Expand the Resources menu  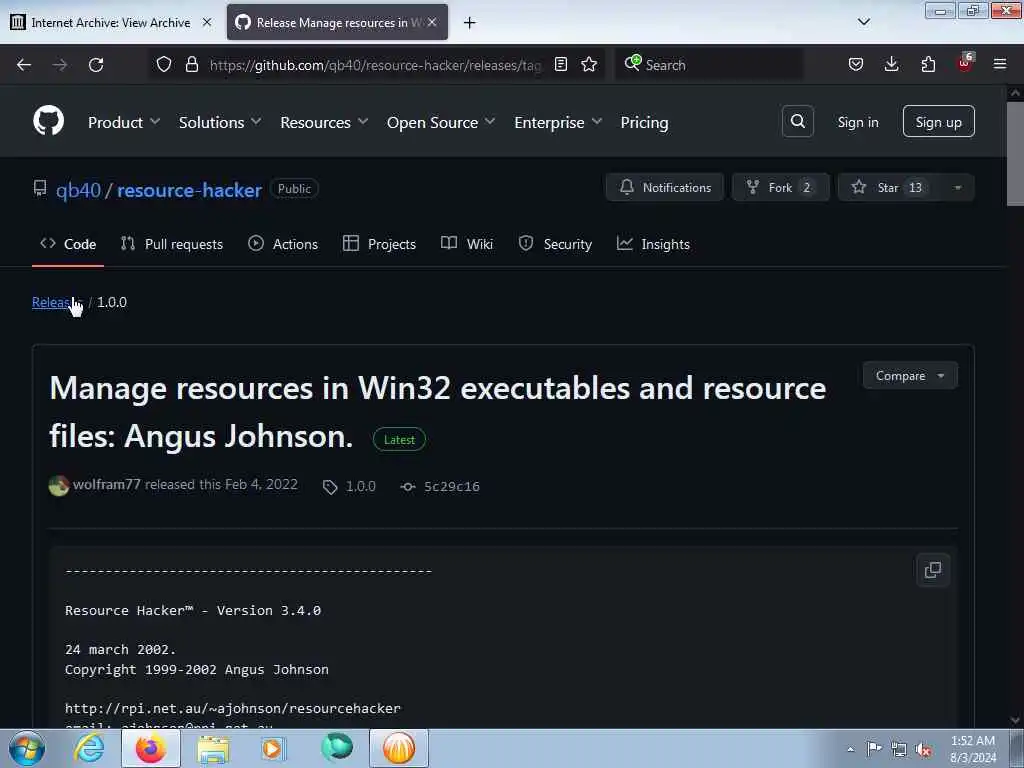[x=324, y=122]
